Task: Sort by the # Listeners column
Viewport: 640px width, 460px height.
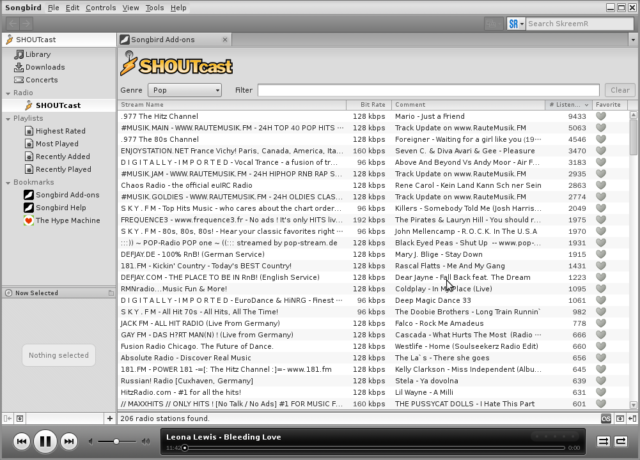Action: point(569,104)
